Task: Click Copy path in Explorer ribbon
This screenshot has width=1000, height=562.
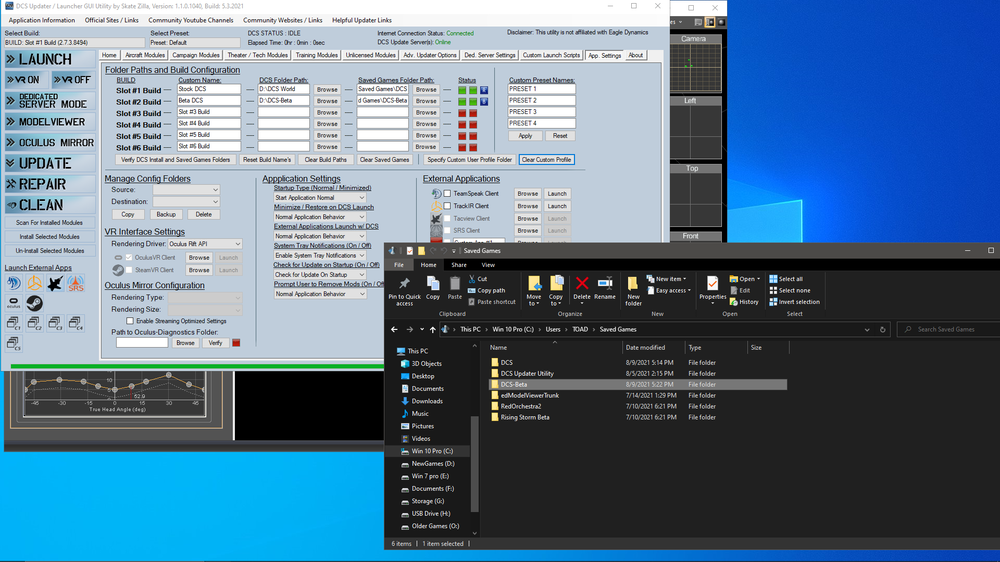Action: pyautogui.click(x=487, y=290)
